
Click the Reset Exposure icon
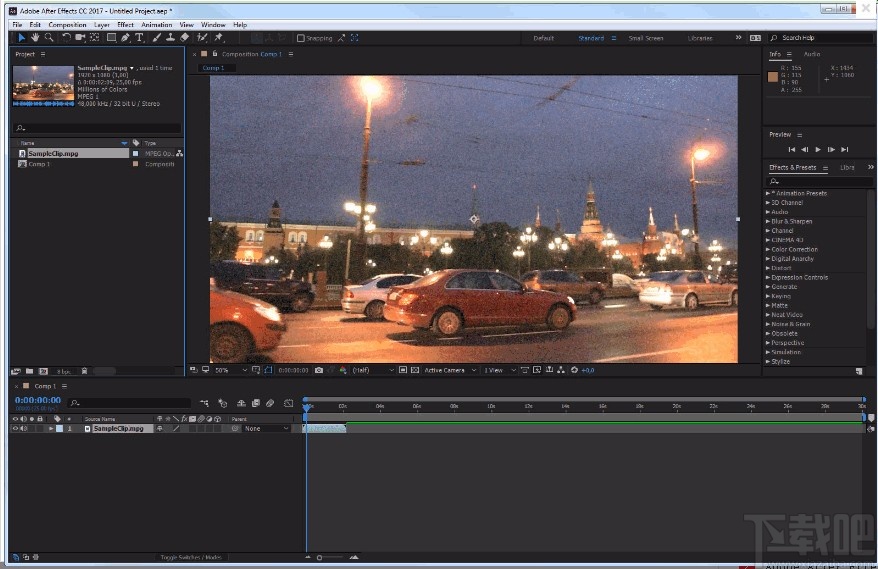(574, 370)
